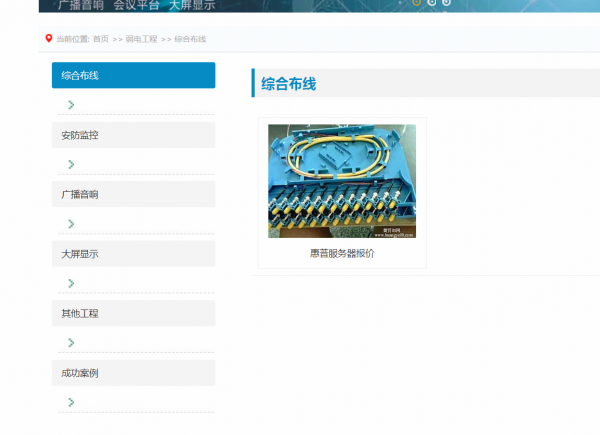Viewport: 600px width, 435px height.
Task: Expand the chevron under 广播音响
Action: (x=71, y=224)
